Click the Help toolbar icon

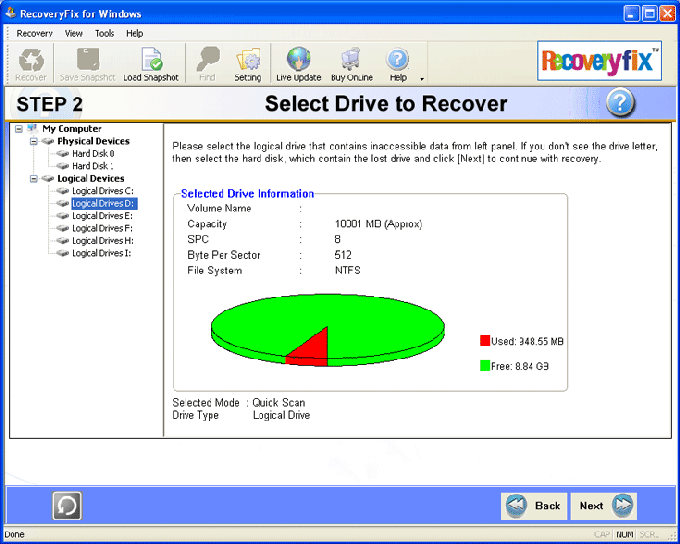pyautogui.click(x=398, y=64)
